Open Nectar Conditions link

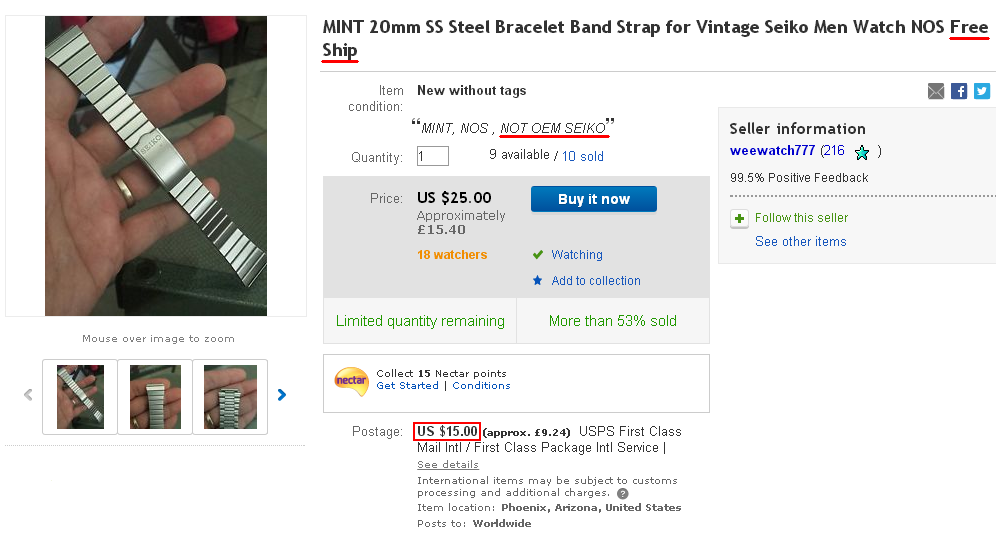481,386
